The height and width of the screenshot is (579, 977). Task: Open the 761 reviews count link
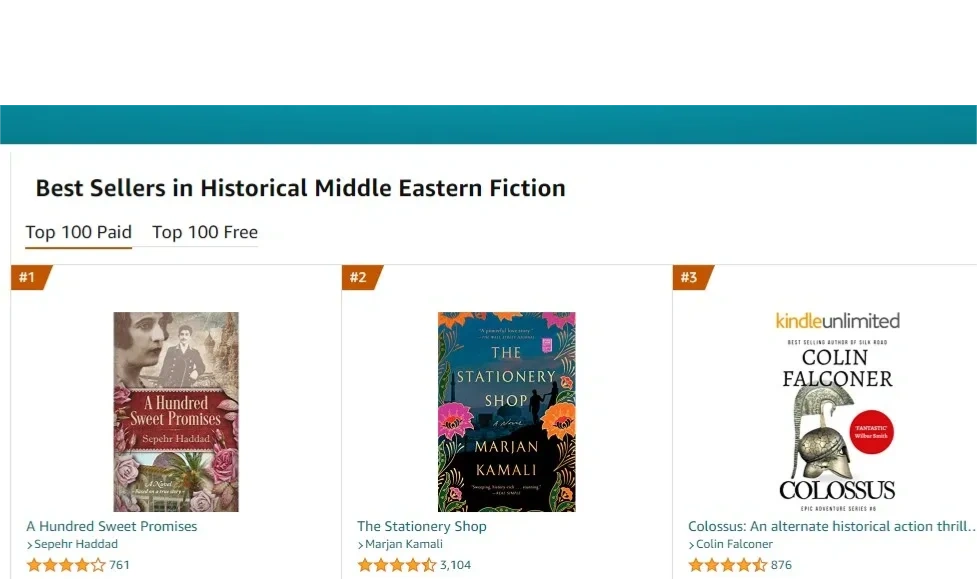[x=120, y=565]
